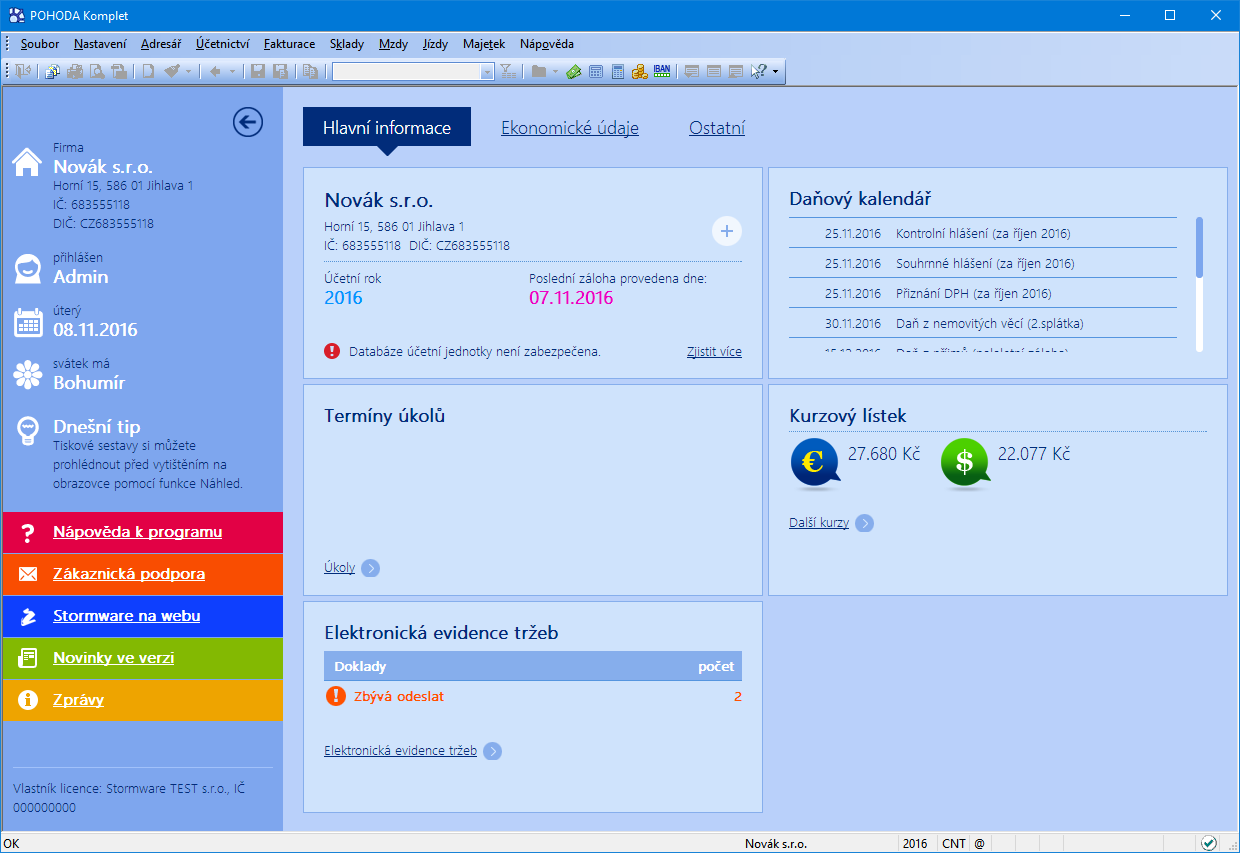Select the Přiznání DPH (za říjen 2016) row
The image size is (1240, 853).
pos(983,294)
